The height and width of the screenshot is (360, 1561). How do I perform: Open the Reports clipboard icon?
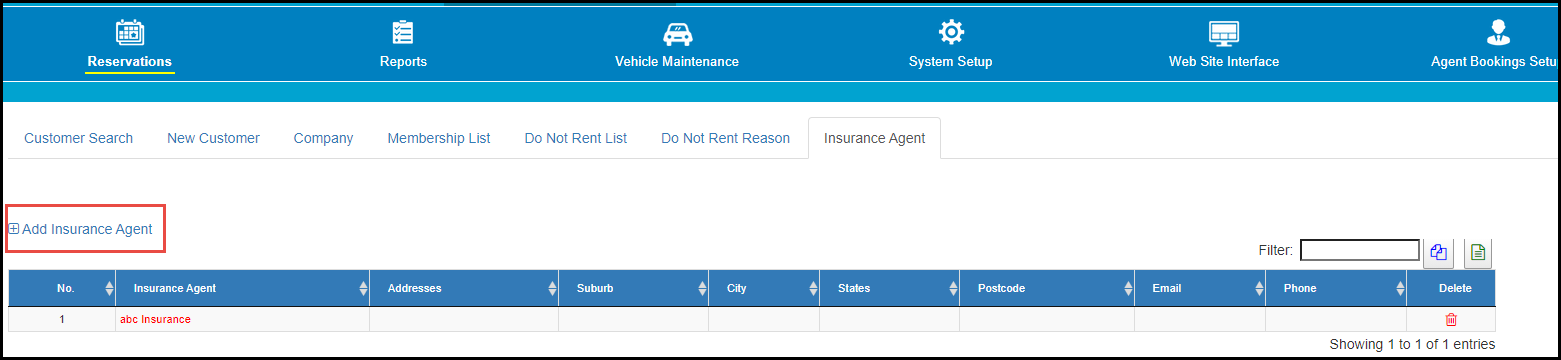tap(403, 32)
